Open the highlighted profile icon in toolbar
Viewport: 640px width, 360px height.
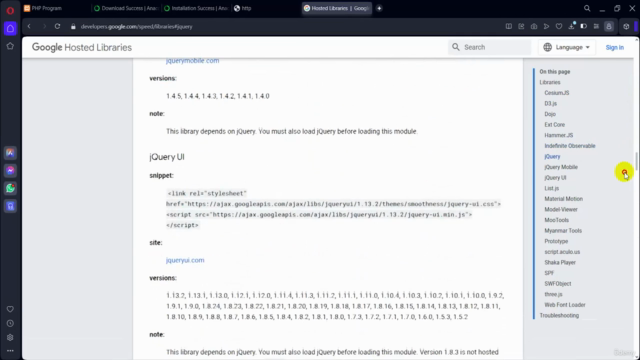coord(609,27)
